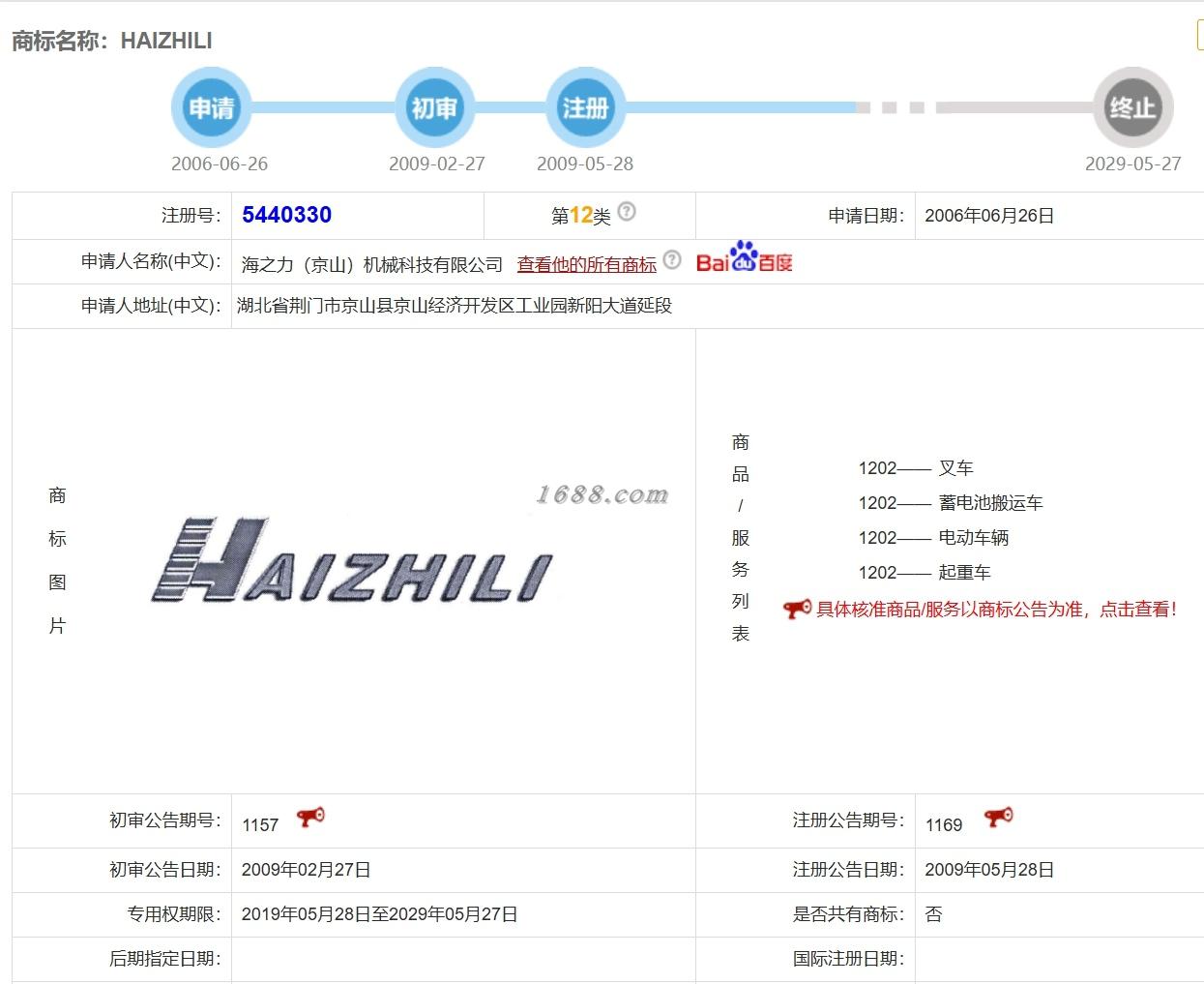Click megaphone icon beside 1157
The image size is (1204, 984).
point(310,818)
